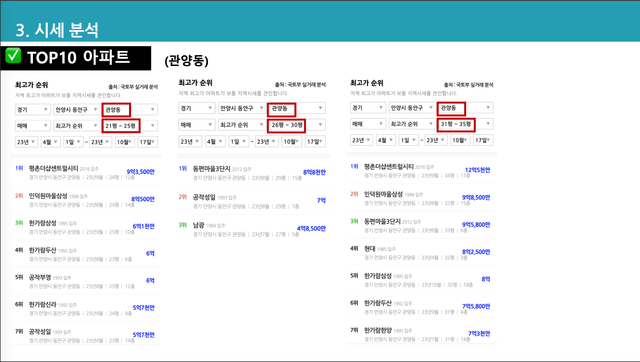Open 안양시 동안구 dropdown in the 21평~25평 panel

point(76,109)
